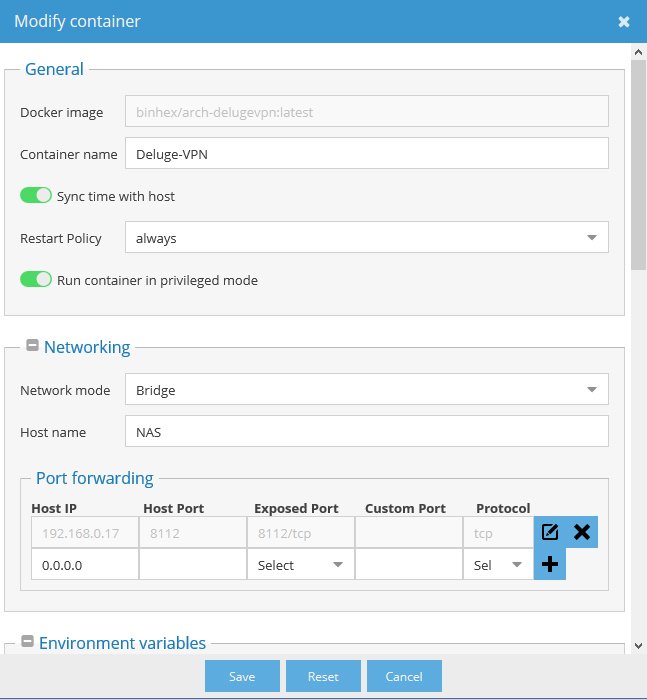Click the 8112/tcp exposed port cell
Viewport: 647px width, 699px height.
coord(301,533)
